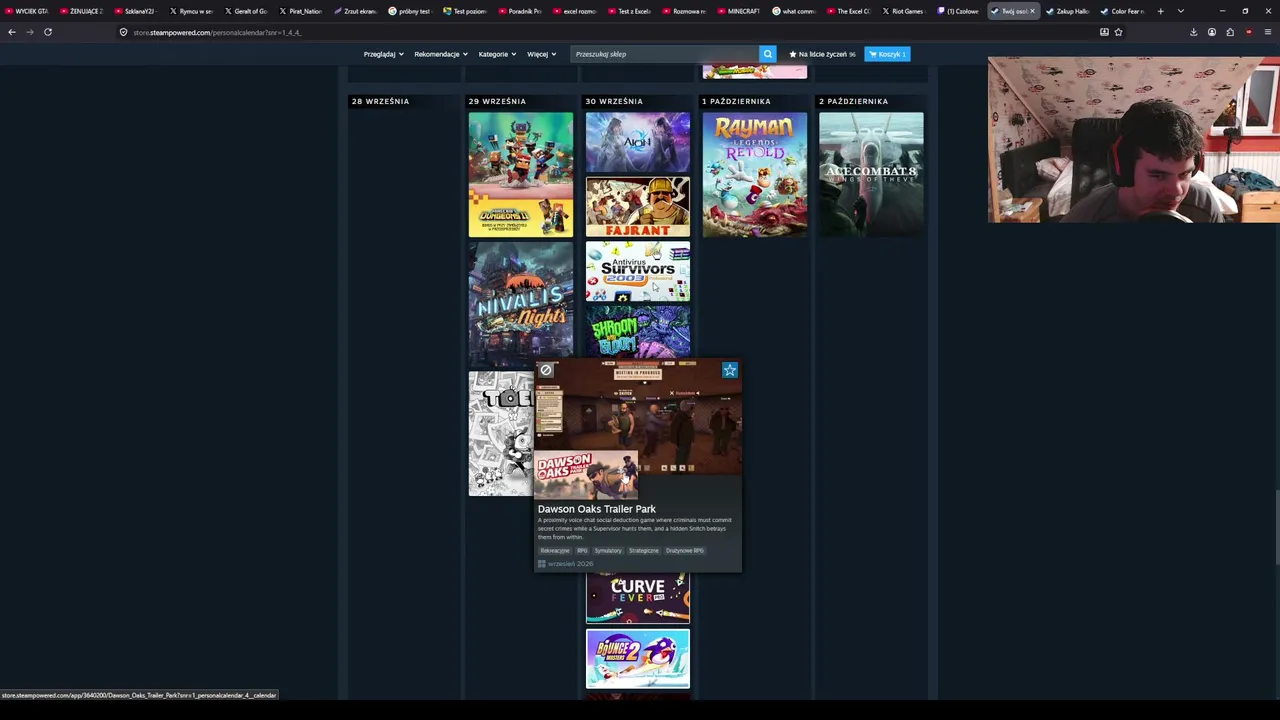This screenshot has height=720, width=1280.
Task: Switch to the Test poziom tab
Action: (465, 11)
